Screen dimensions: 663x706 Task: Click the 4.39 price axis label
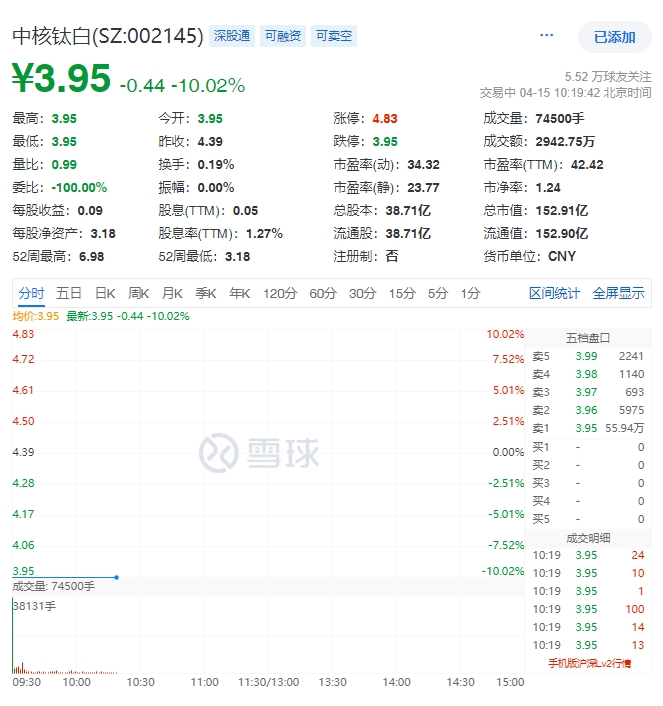(23, 452)
